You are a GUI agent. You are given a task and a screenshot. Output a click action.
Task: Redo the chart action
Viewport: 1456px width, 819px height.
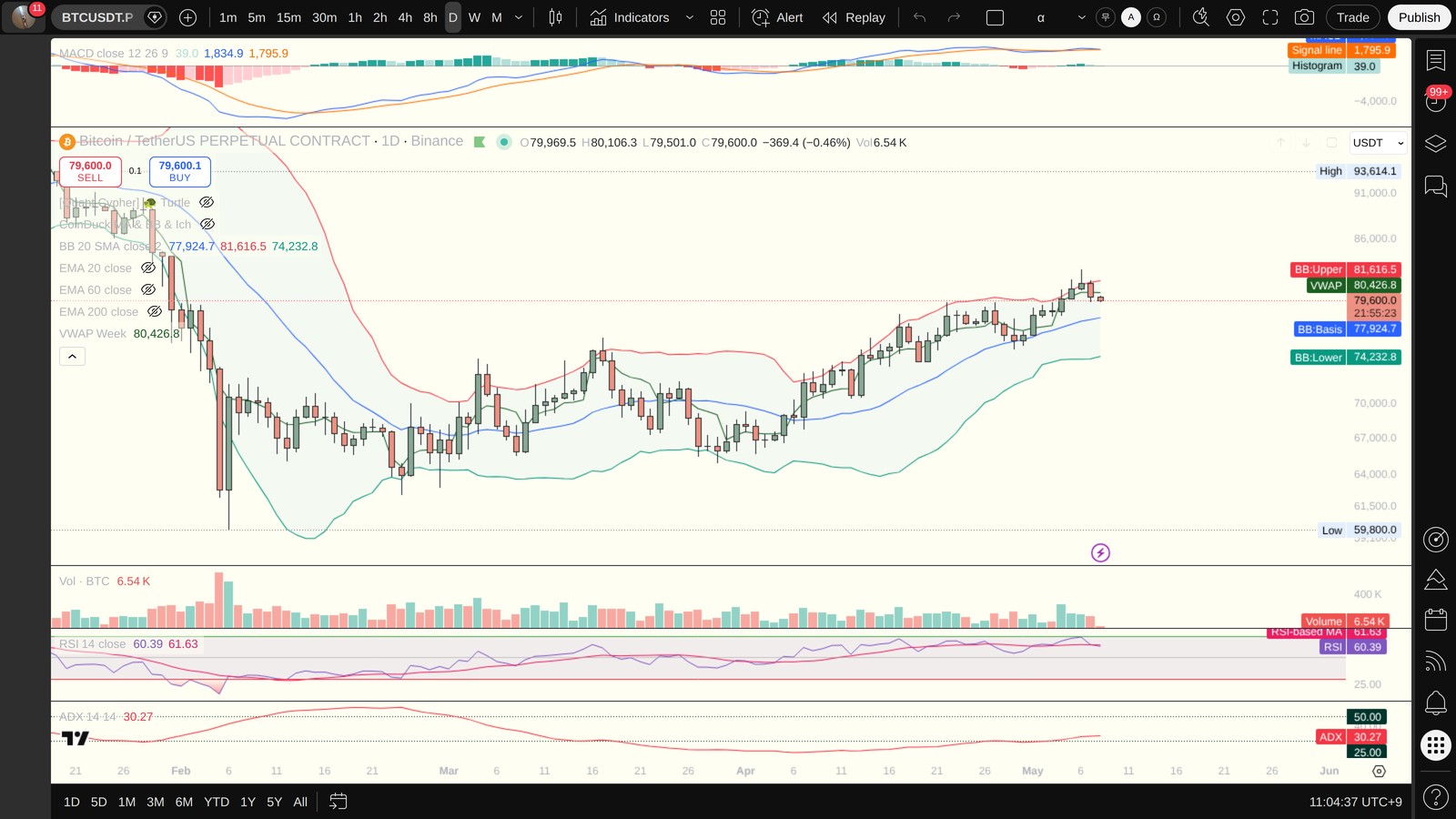click(954, 17)
